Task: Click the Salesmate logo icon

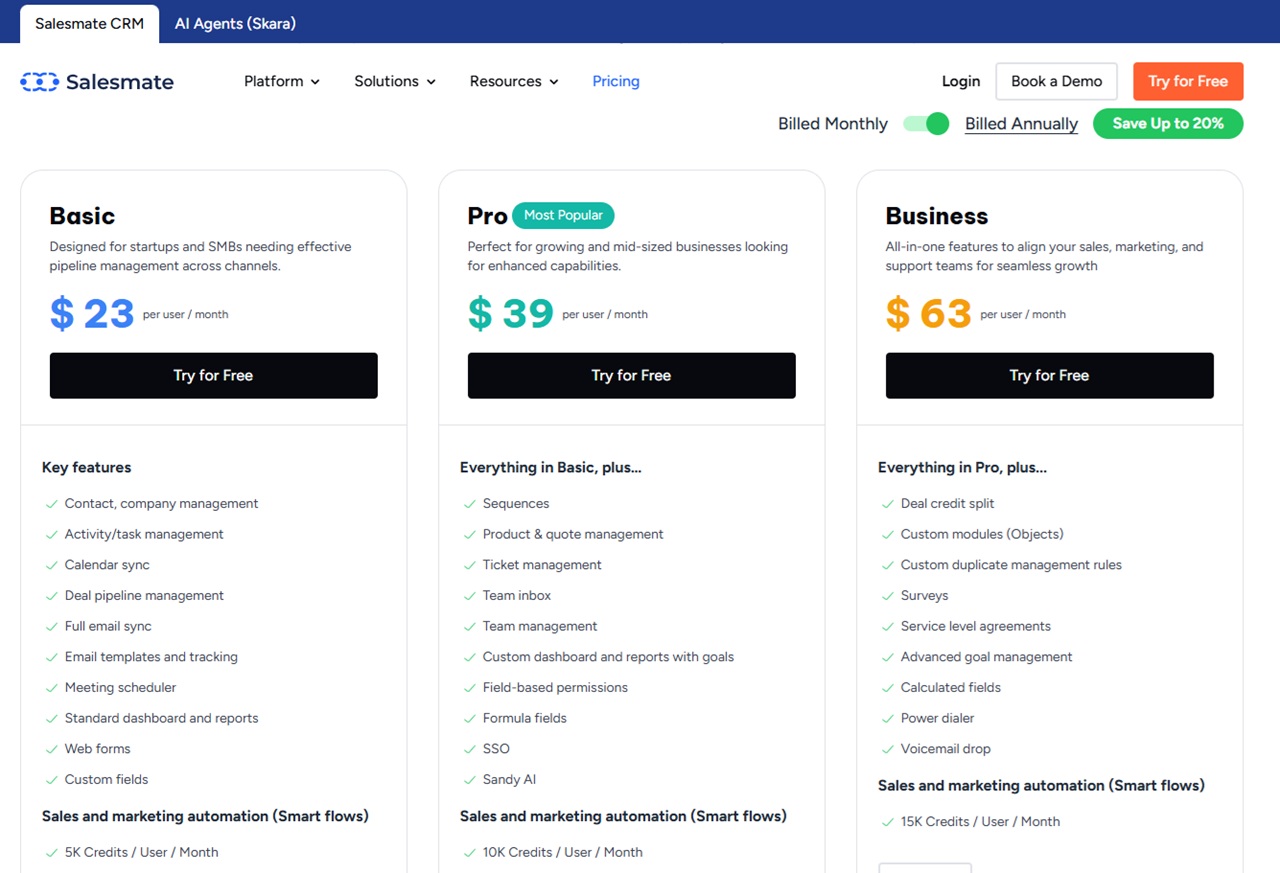Action: pyautogui.click(x=38, y=81)
